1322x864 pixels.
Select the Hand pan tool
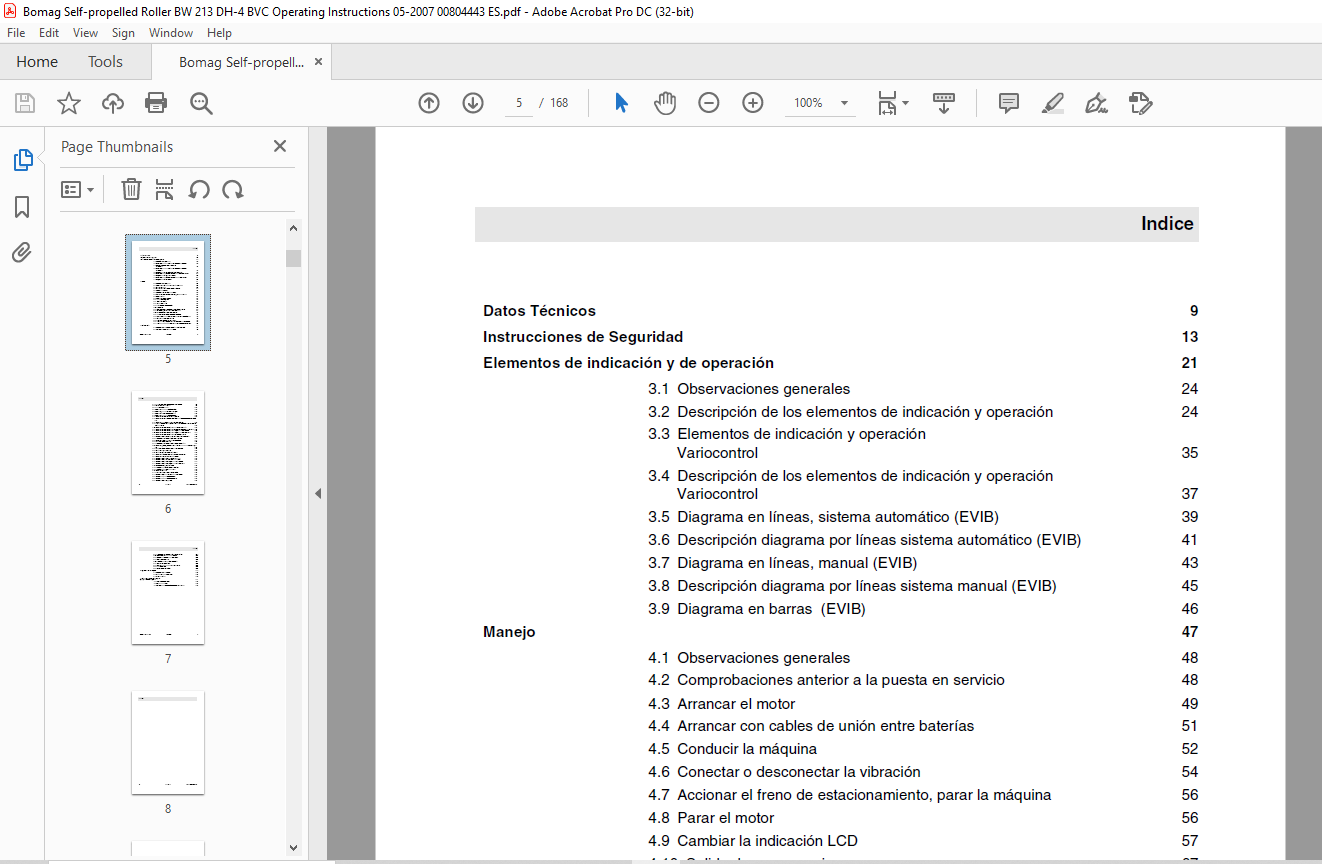665,103
